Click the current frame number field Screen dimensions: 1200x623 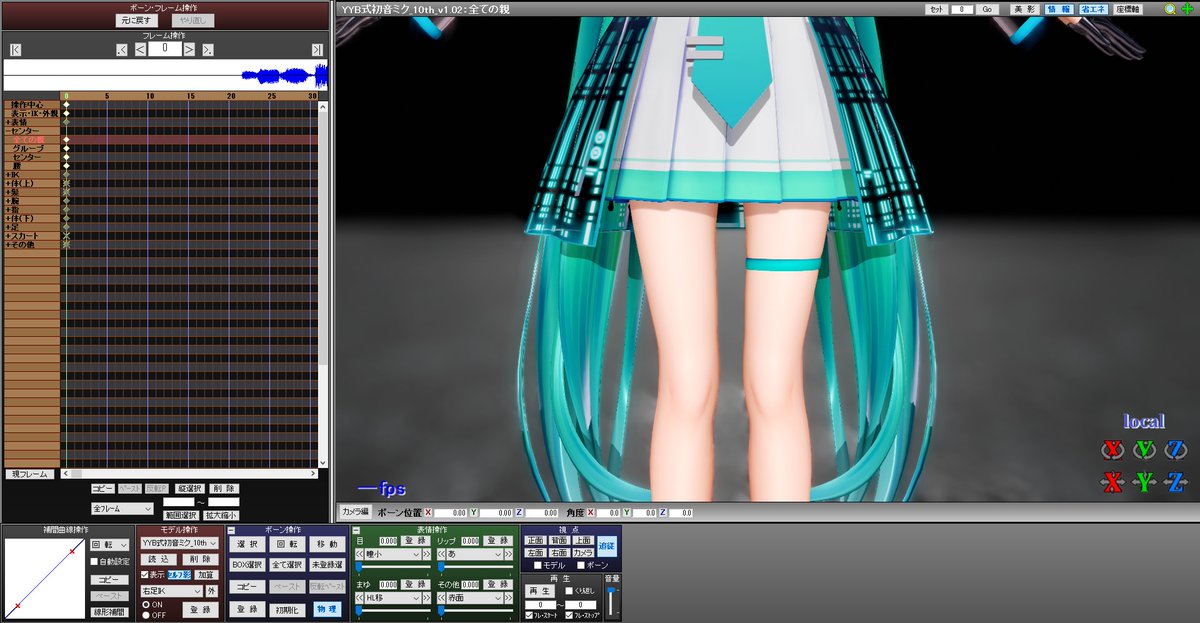pyautogui.click(x=164, y=48)
